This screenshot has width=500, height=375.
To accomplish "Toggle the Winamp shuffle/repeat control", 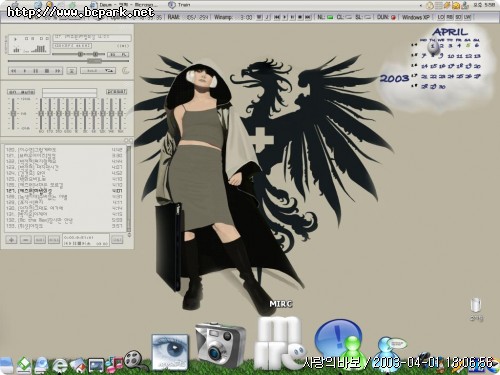I will [x=98, y=71].
